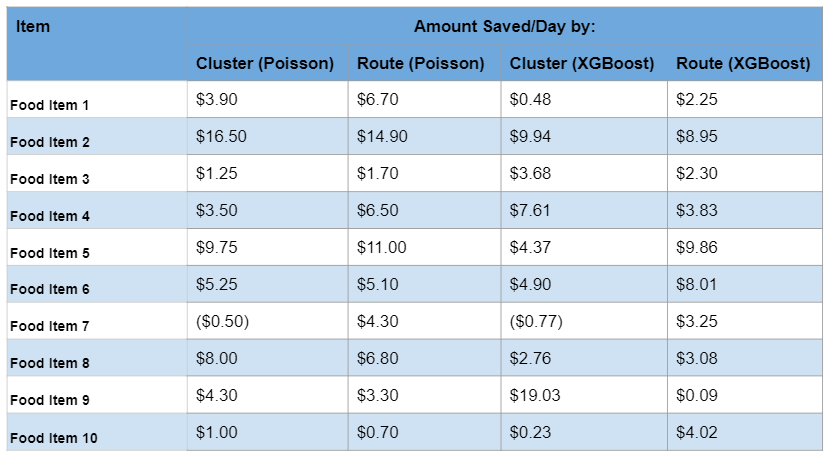Select the "Food Item 7" row label

click(50, 326)
